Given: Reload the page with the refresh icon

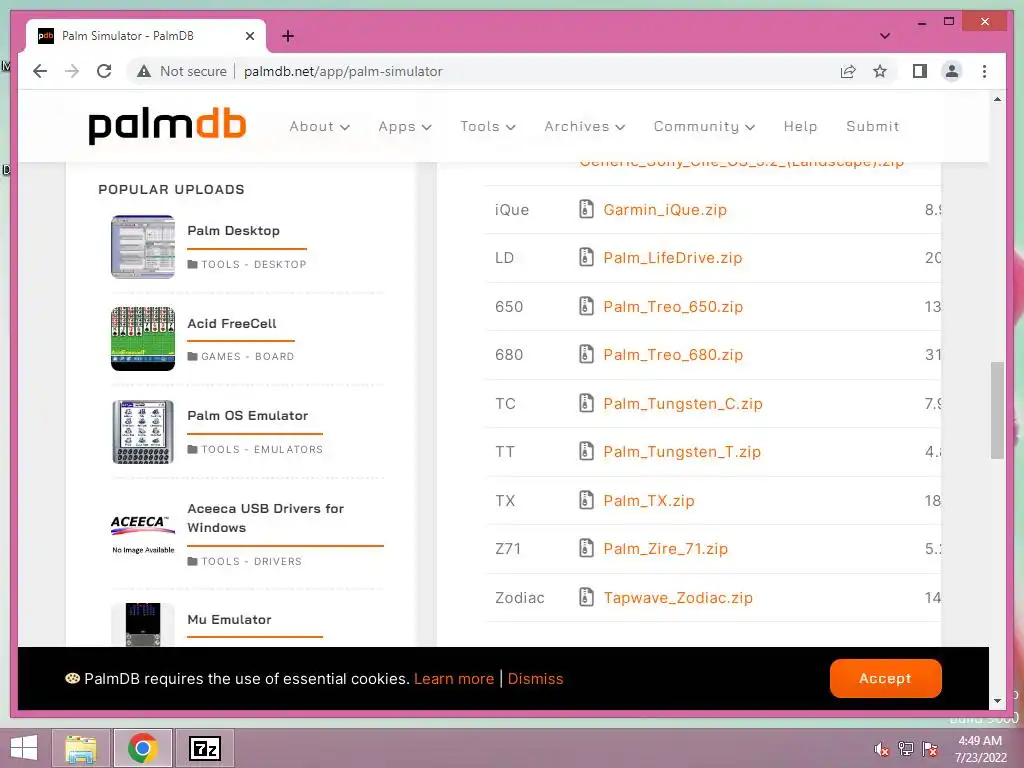Looking at the screenshot, I should pos(104,71).
